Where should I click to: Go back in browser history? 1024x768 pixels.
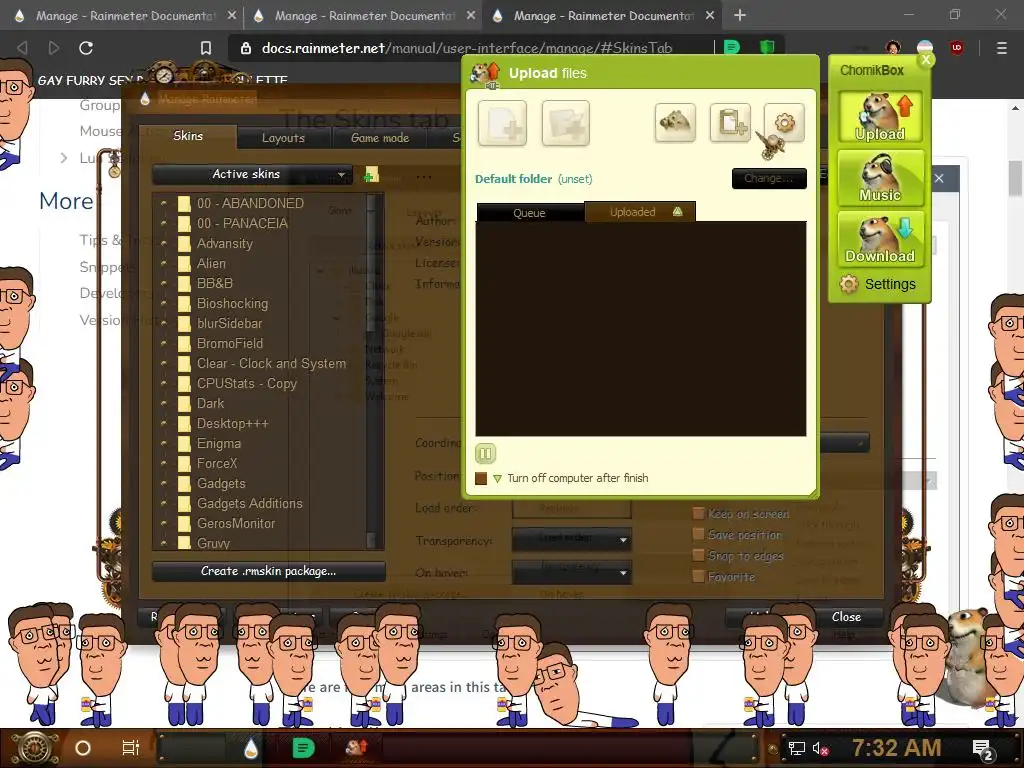[22, 48]
